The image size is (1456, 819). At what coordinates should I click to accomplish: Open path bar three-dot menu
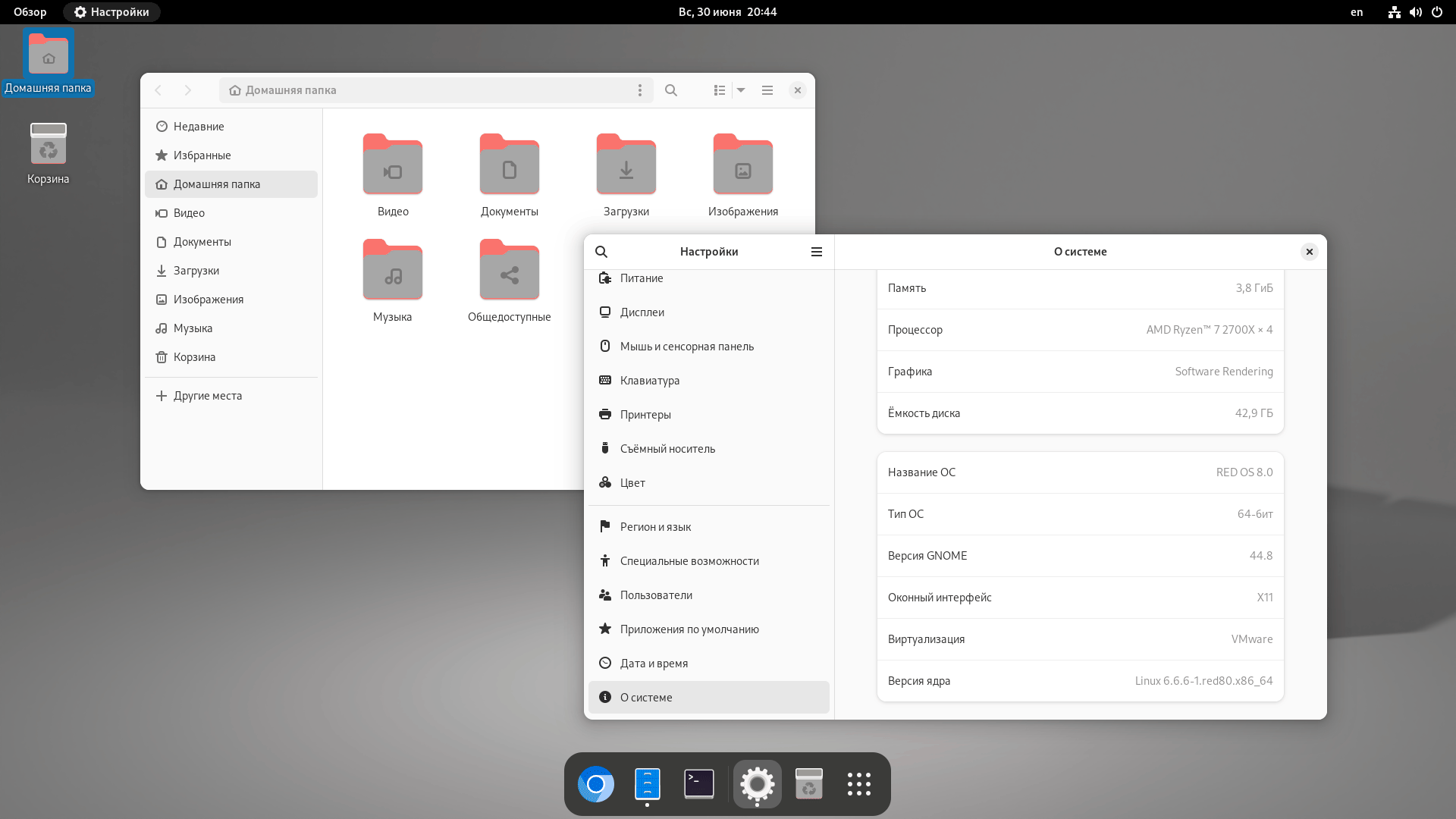click(640, 90)
